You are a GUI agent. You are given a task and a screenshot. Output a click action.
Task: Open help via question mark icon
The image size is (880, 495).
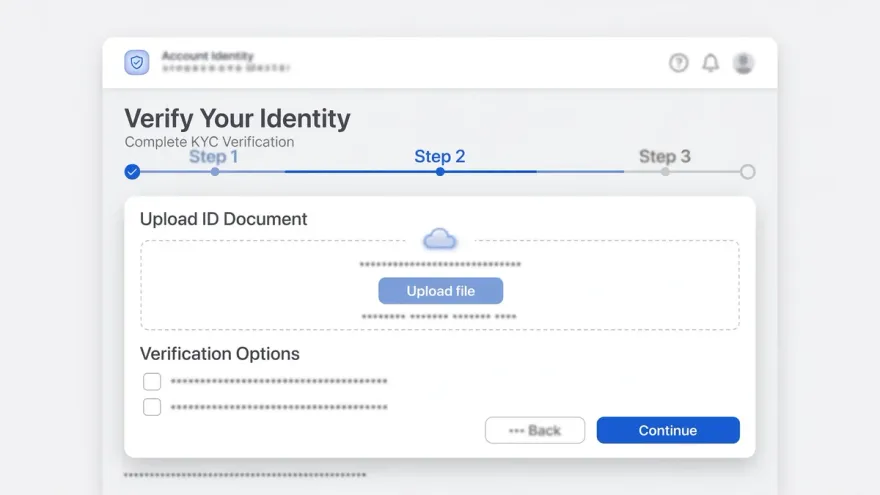[x=679, y=62]
